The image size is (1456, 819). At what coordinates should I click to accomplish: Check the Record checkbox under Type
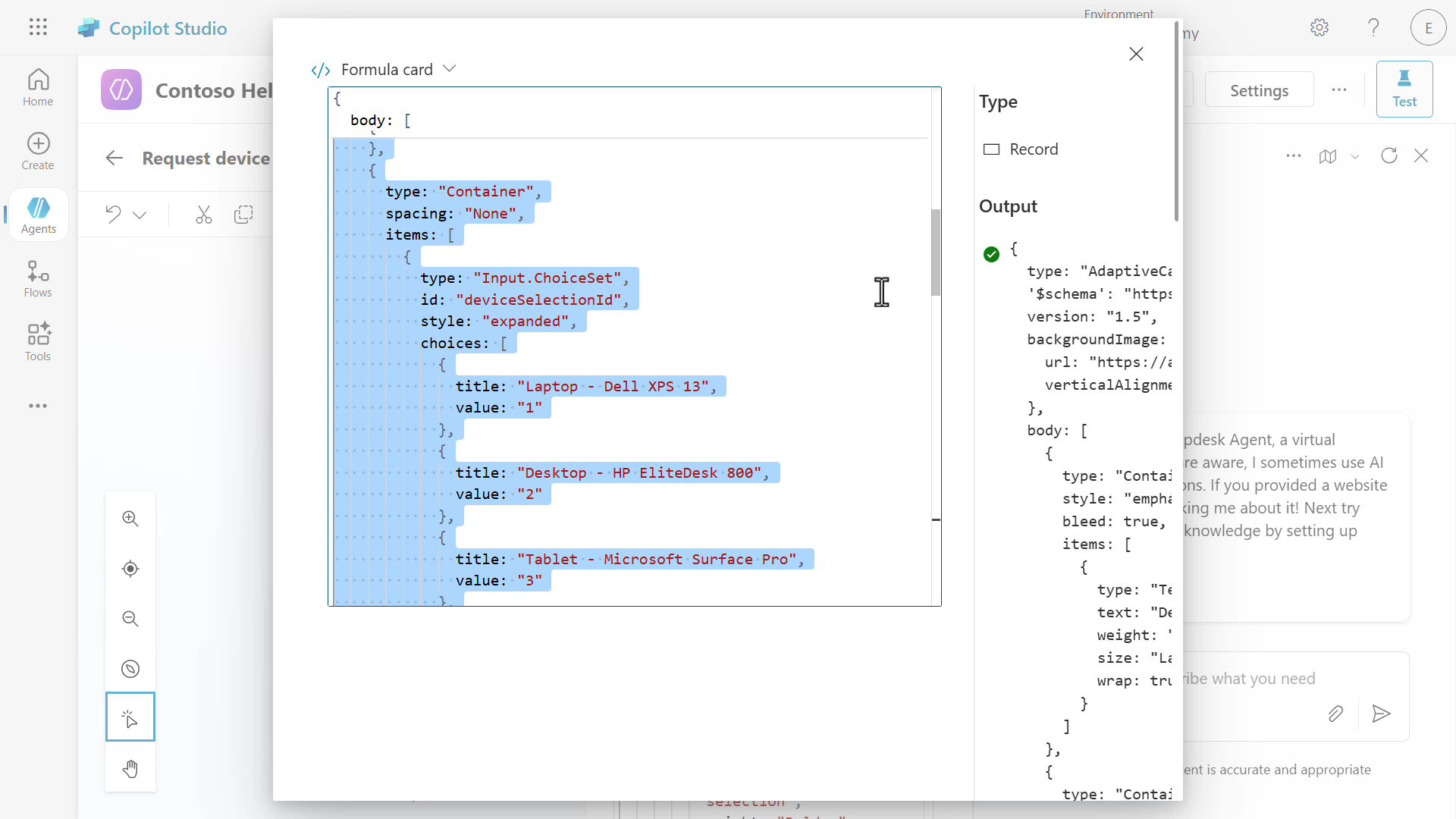click(992, 149)
